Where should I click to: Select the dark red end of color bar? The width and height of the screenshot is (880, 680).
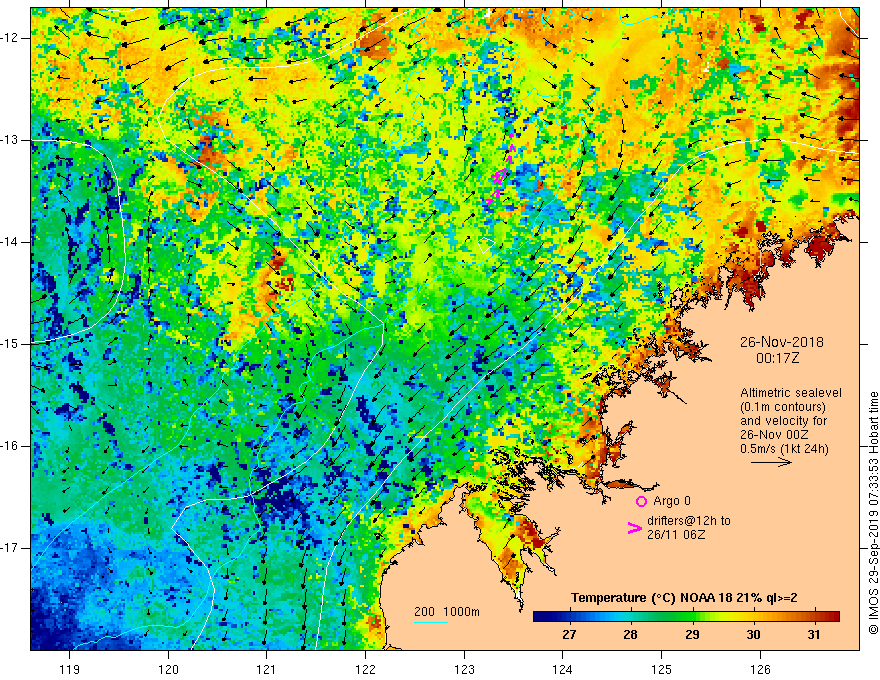(835, 616)
